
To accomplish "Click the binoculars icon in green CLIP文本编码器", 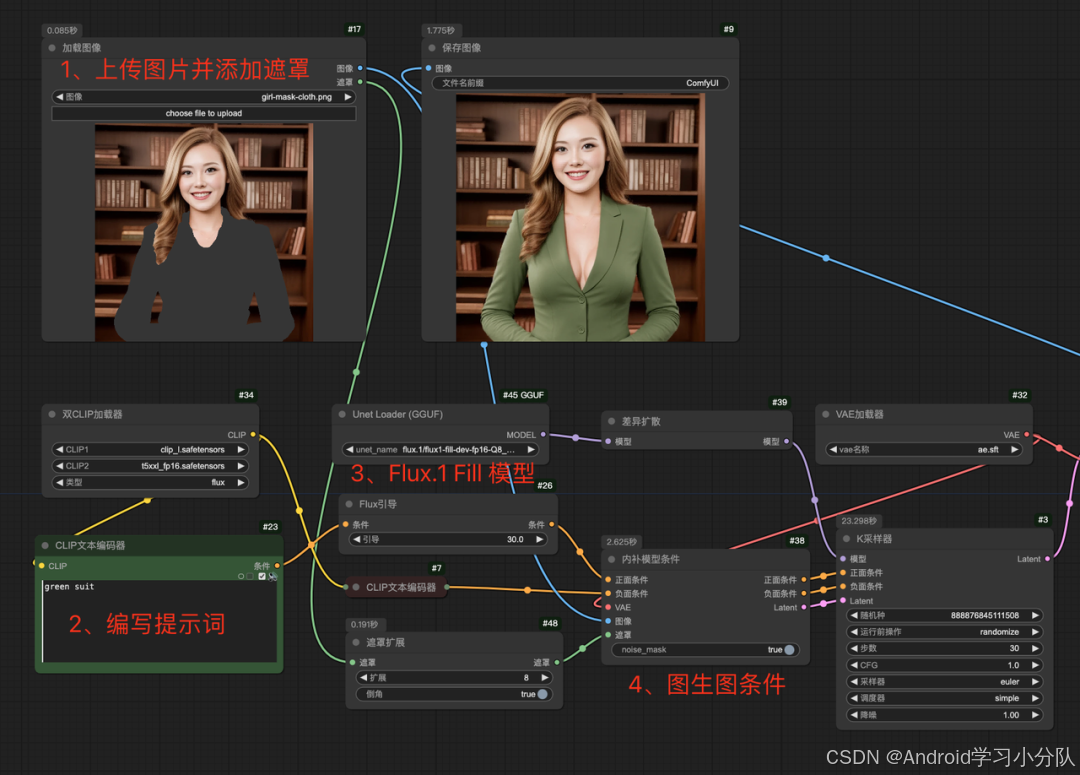I will point(273,576).
